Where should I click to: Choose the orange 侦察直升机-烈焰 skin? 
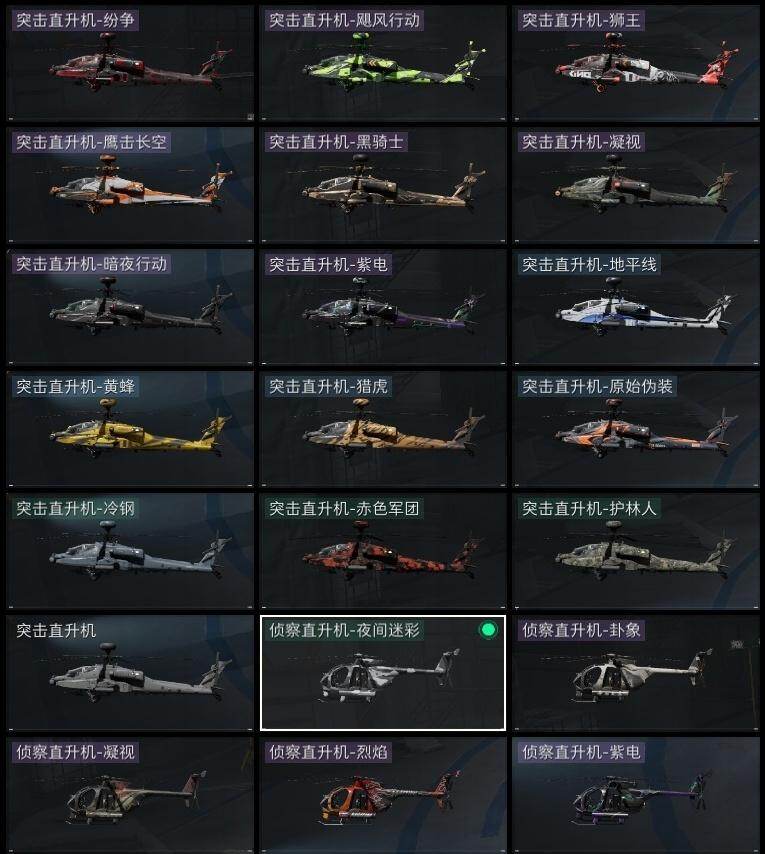(x=383, y=795)
